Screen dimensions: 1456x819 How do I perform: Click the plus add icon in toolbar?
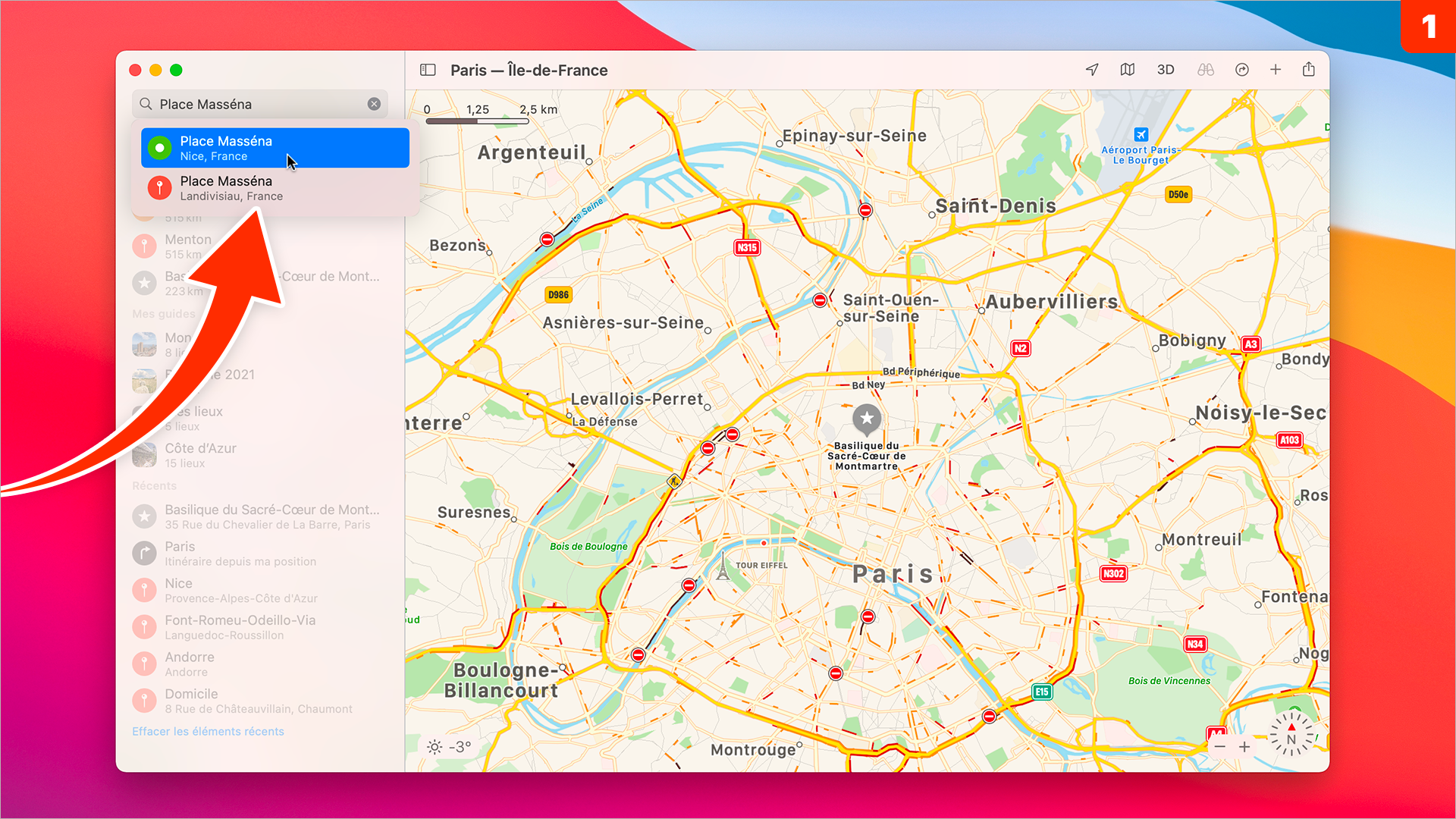1276,70
